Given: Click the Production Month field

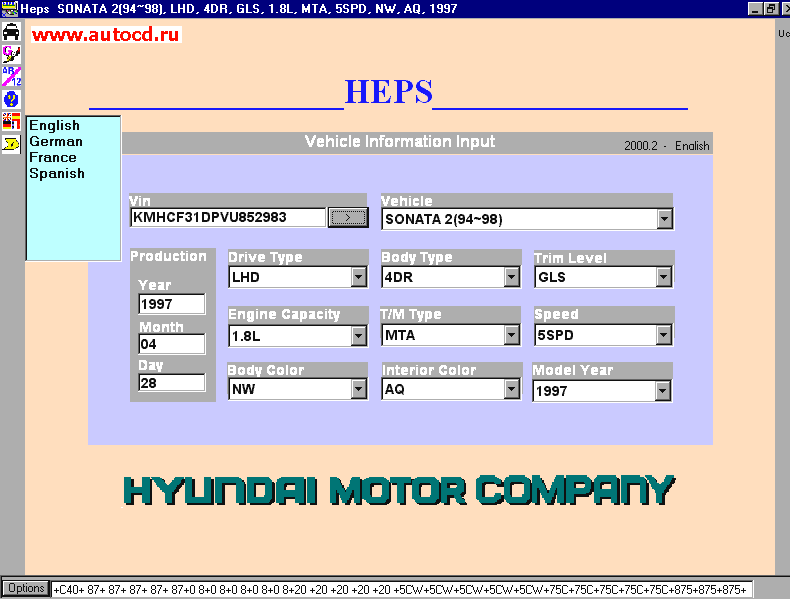Looking at the screenshot, I should click(x=172, y=344).
